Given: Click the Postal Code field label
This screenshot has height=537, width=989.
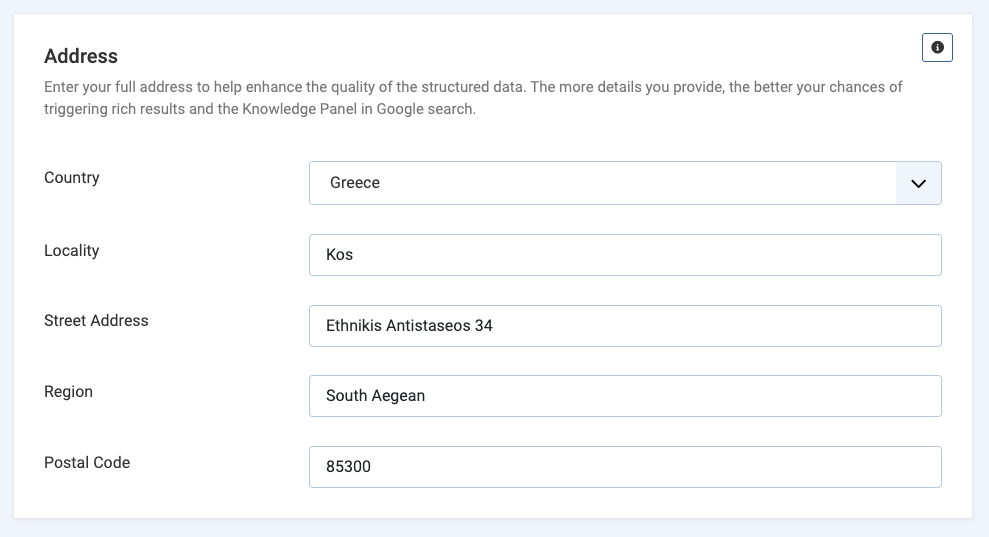Looking at the screenshot, I should pos(87,463).
